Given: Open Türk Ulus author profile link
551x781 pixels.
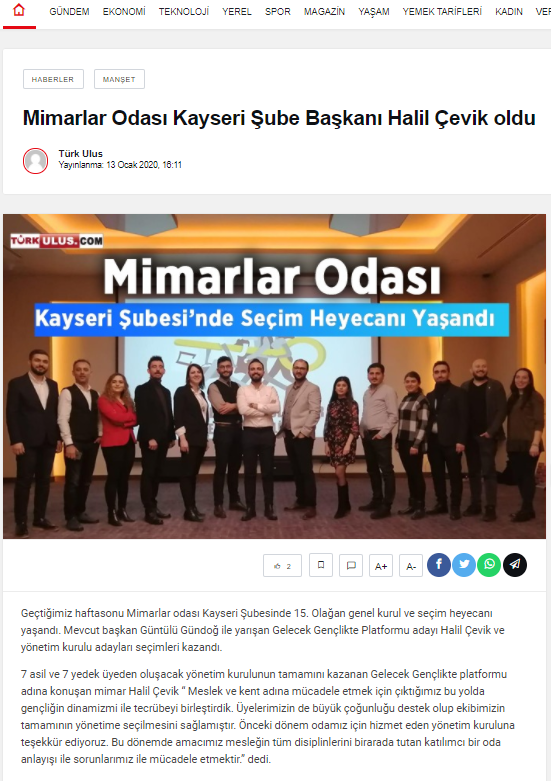Looking at the screenshot, I should click(x=81, y=153).
